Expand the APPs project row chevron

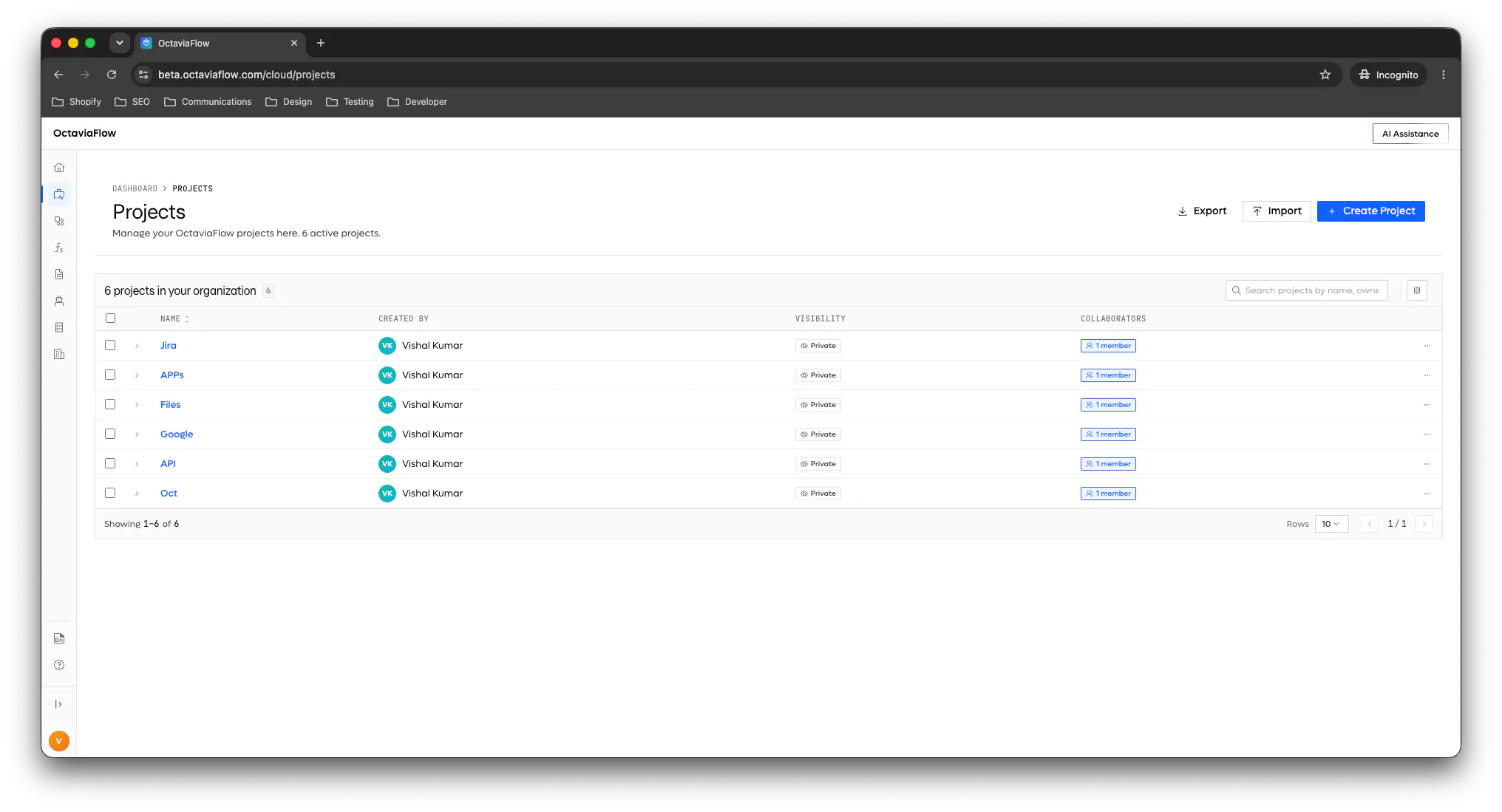[137, 375]
